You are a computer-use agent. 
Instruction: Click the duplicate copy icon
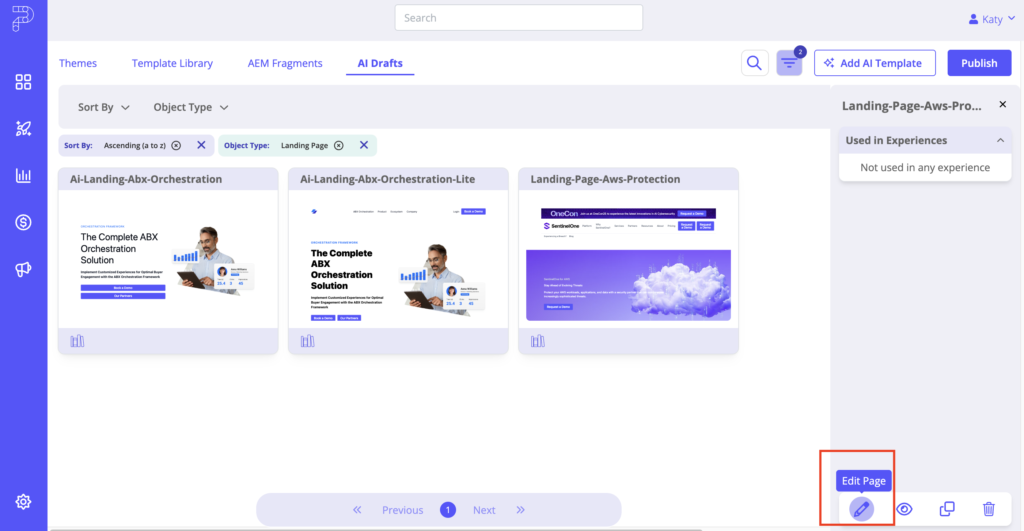click(x=947, y=509)
